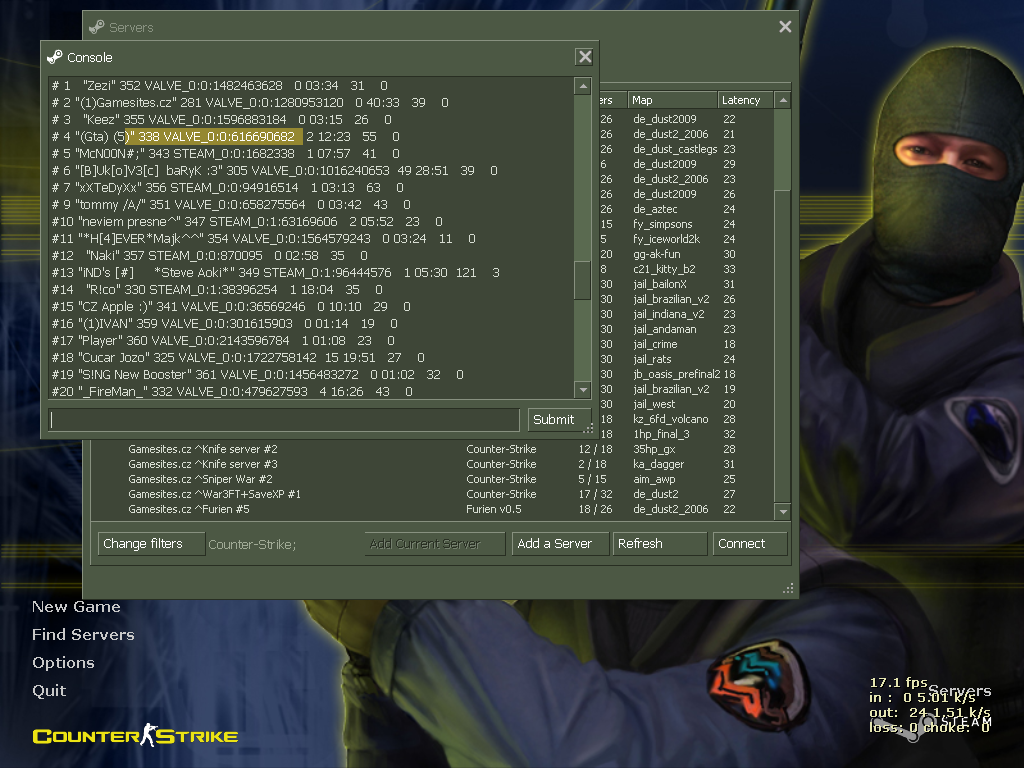Select the kz_6fd_volcano map row
This screenshot has width=1024, height=768.
(687, 419)
